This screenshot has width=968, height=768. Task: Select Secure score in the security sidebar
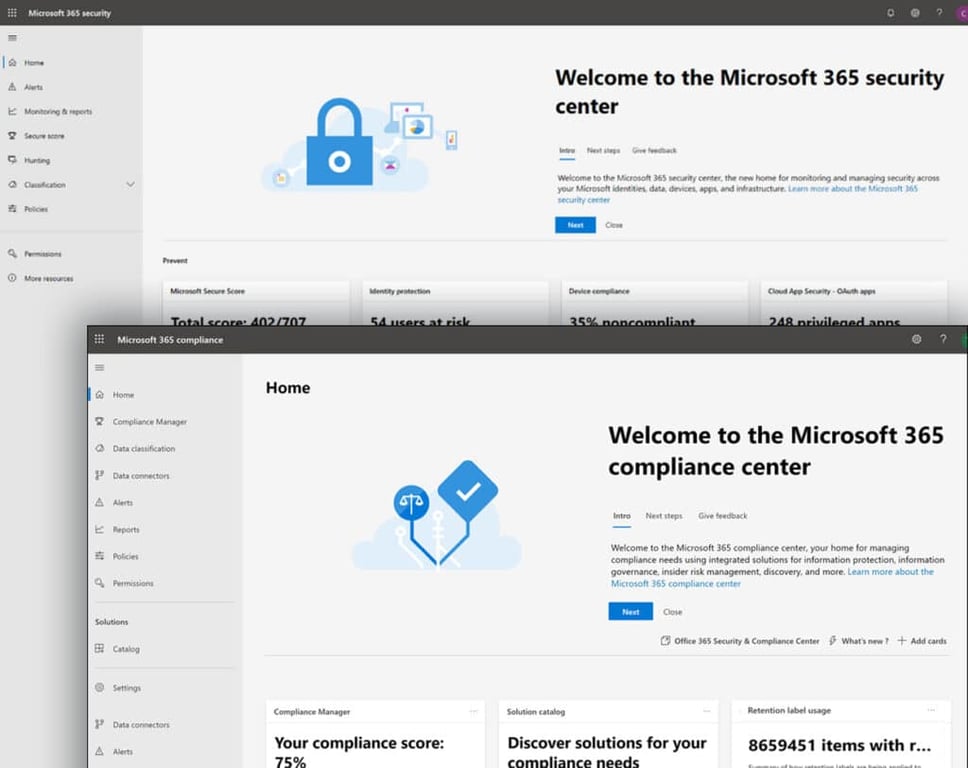47,135
